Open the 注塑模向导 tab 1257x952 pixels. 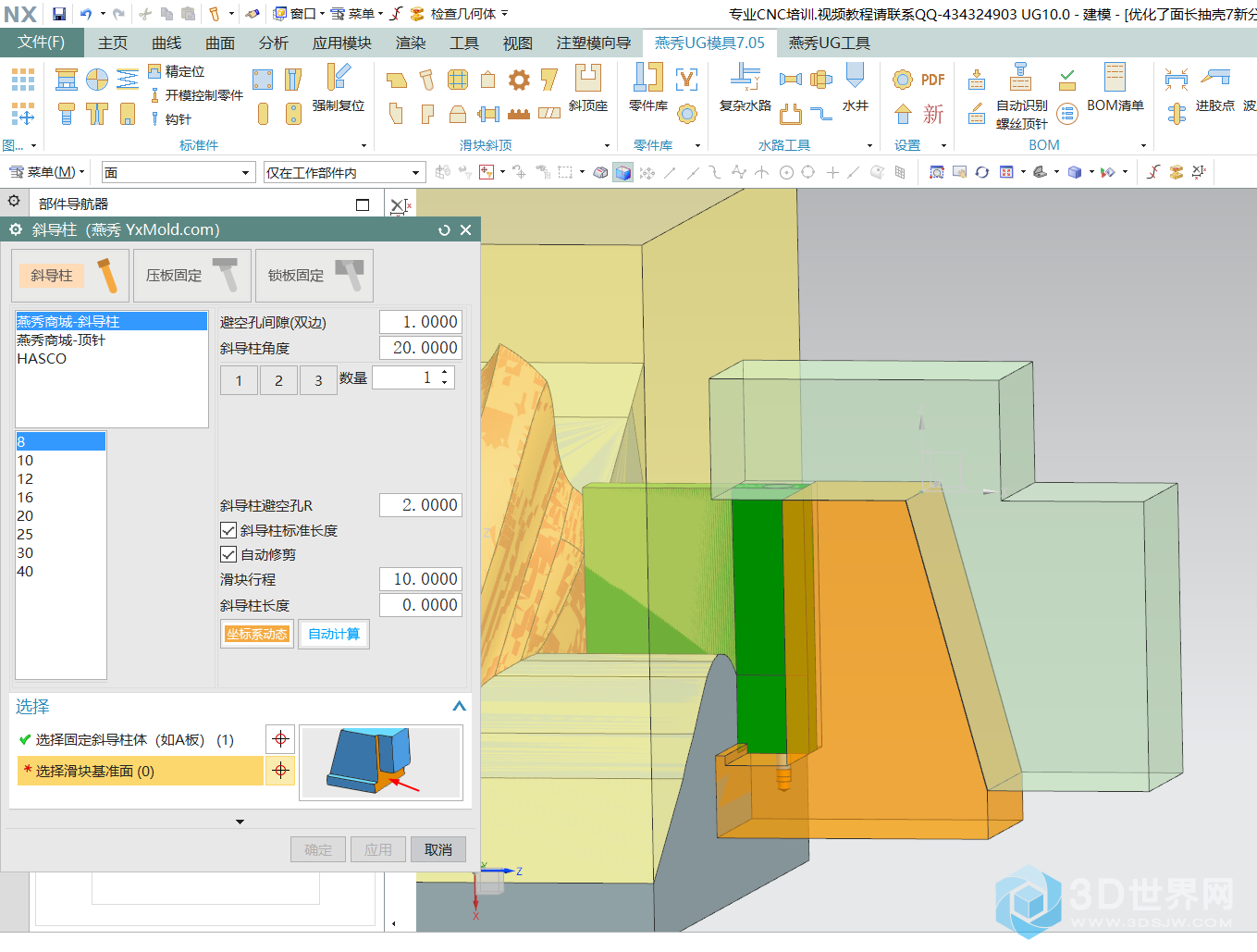(594, 43)
